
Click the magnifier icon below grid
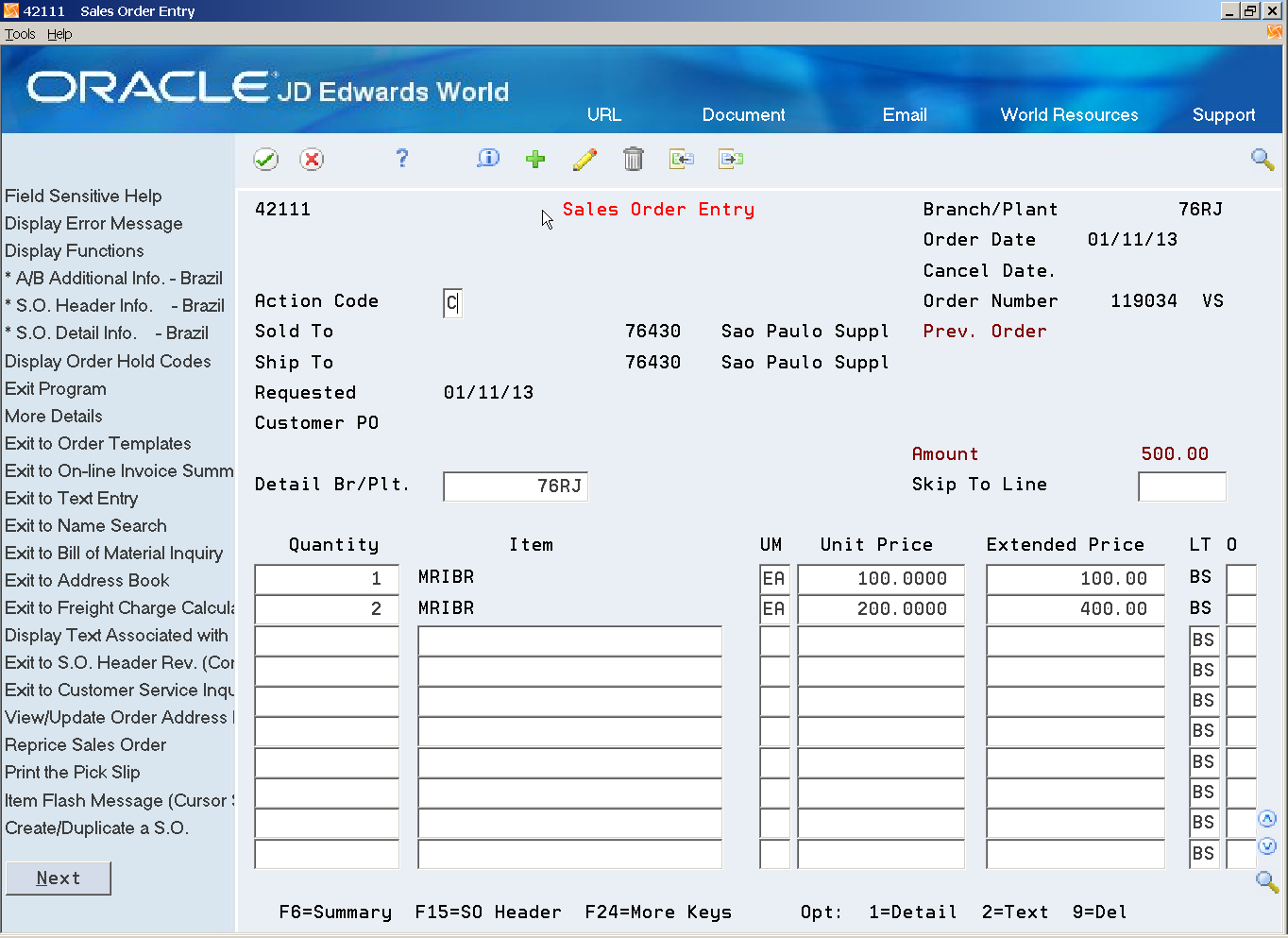click(1267, 882)
